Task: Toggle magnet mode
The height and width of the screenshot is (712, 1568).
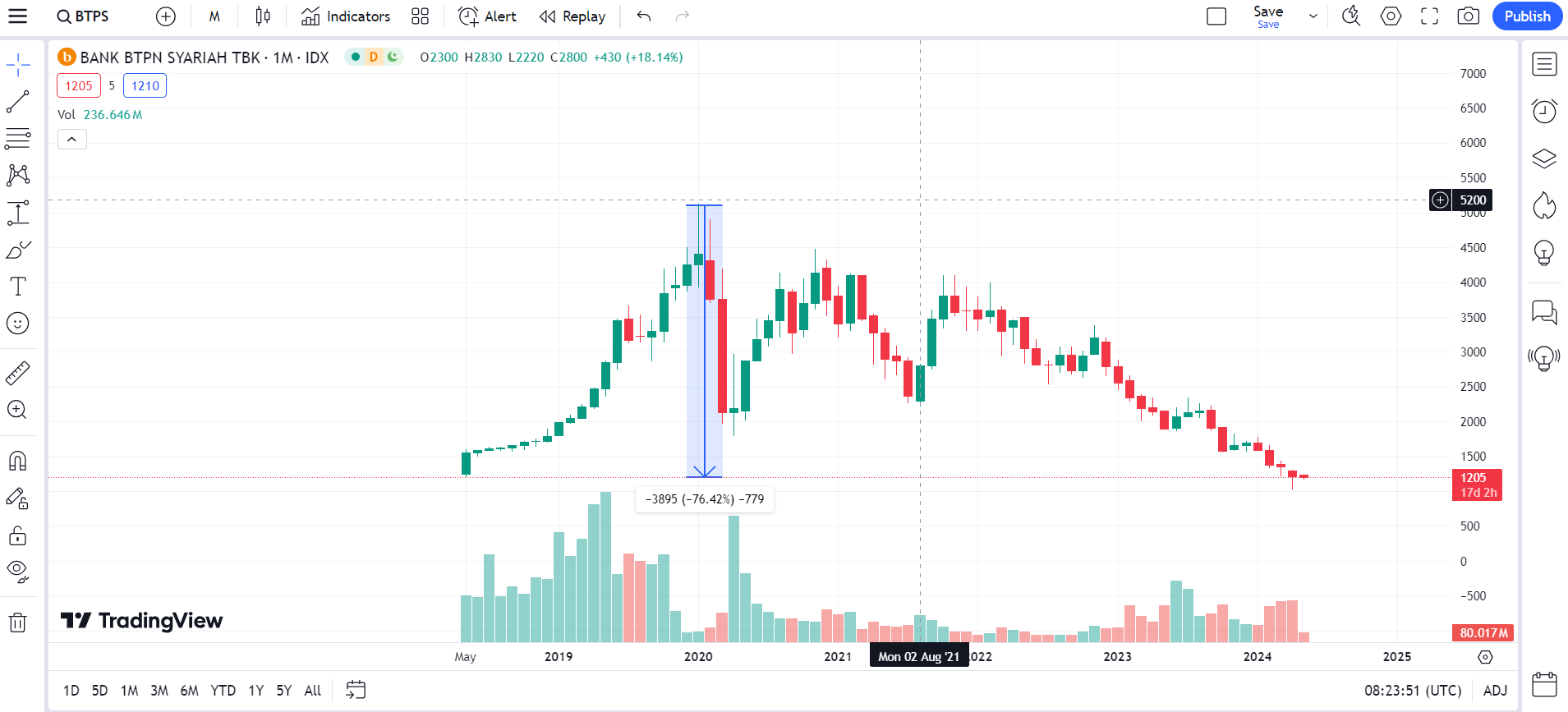Action: [18, 461]
